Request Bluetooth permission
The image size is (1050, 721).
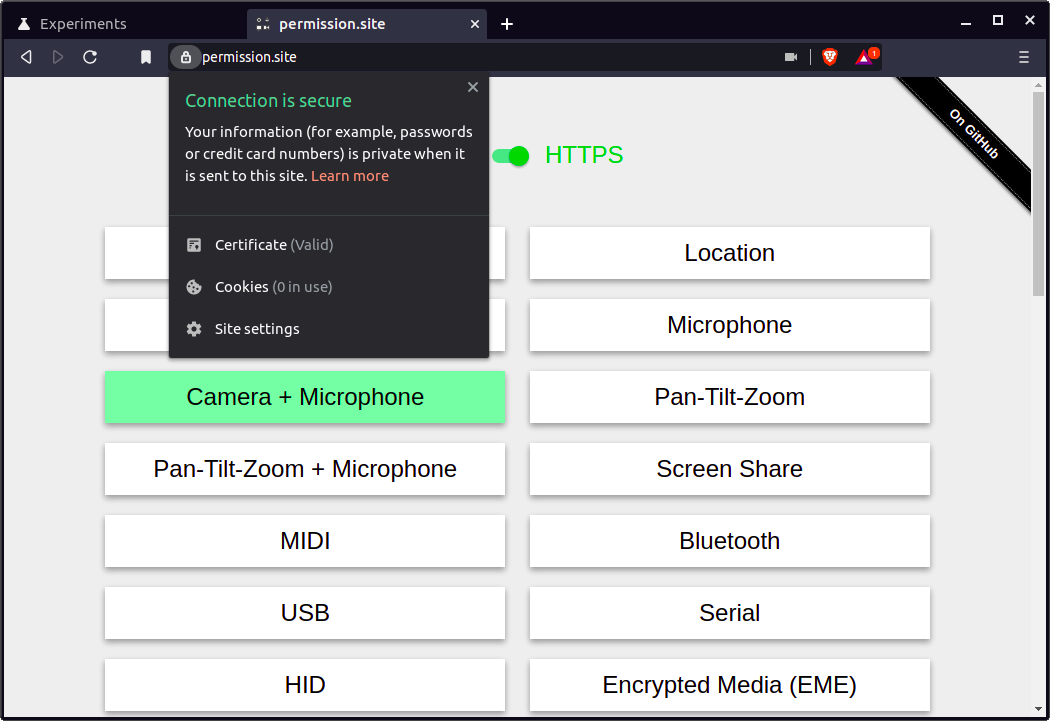point(729,541)
